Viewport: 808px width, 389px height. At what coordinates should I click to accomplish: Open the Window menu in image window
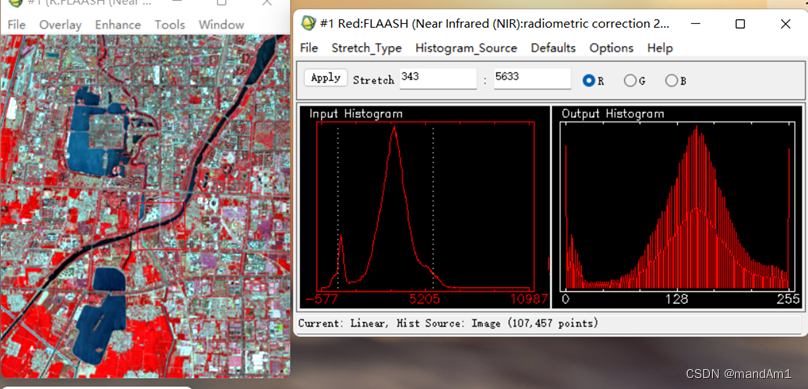click(x=222, y=25)
